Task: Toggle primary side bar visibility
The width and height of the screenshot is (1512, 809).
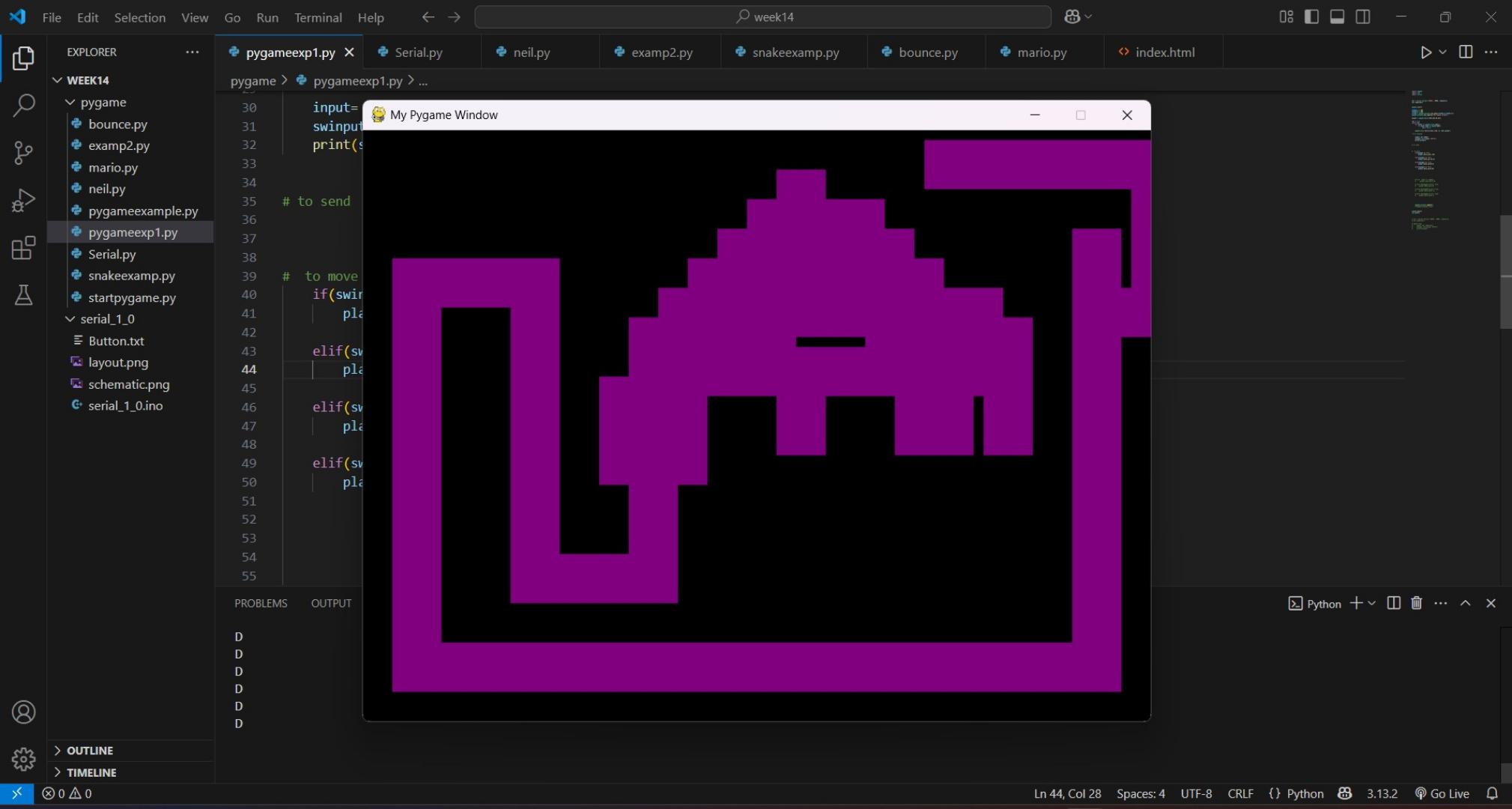Action: (x=1311, y=16)
